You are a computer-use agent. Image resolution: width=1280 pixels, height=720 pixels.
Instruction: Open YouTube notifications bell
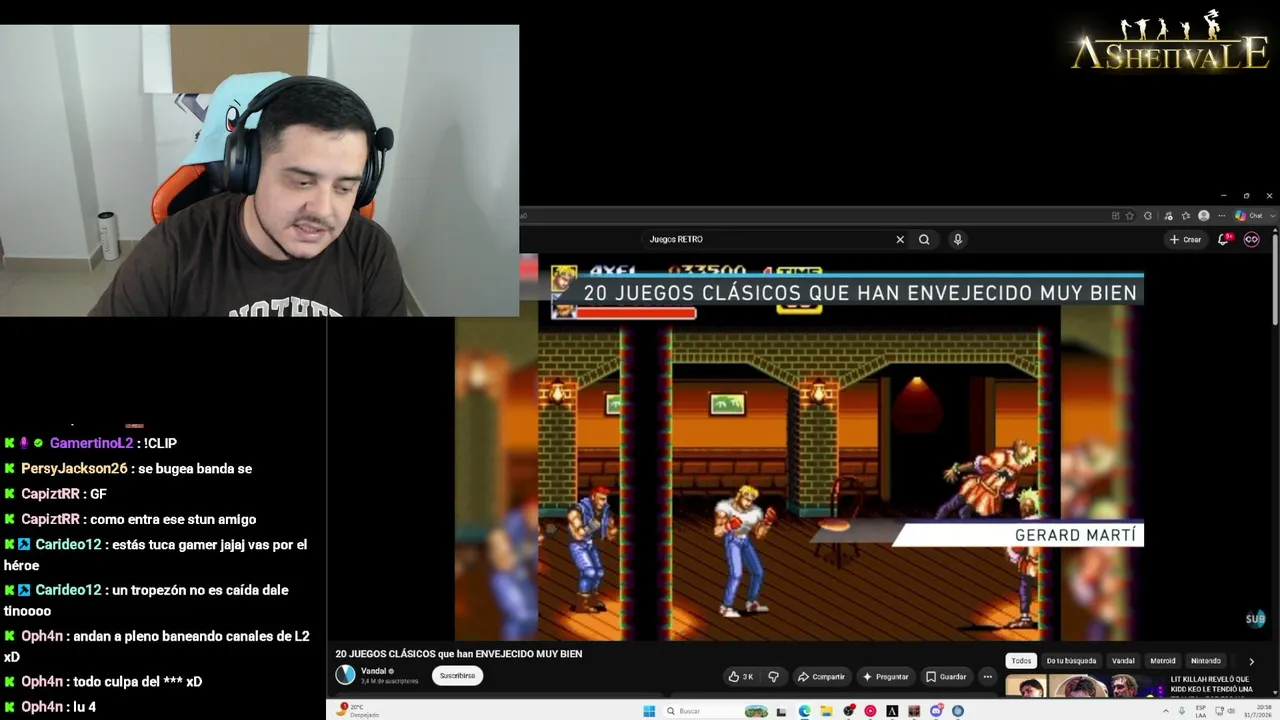point(1224,240)
